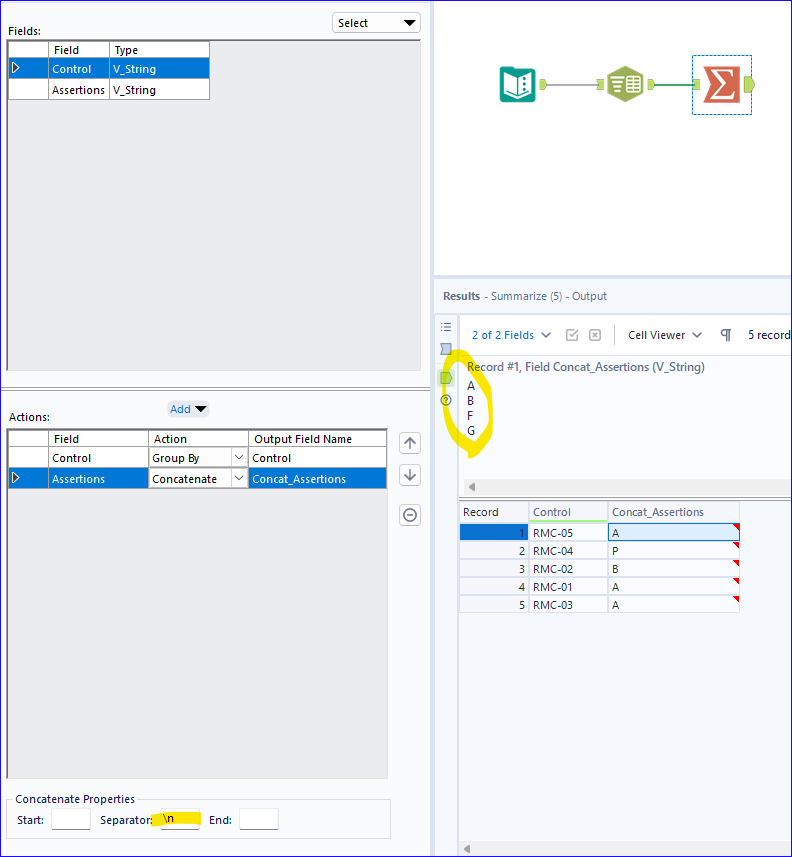Image resolution: width=792 pixels, height=857 pixels.
Task: Click Output Field Name column header
Action: (318, 439)
